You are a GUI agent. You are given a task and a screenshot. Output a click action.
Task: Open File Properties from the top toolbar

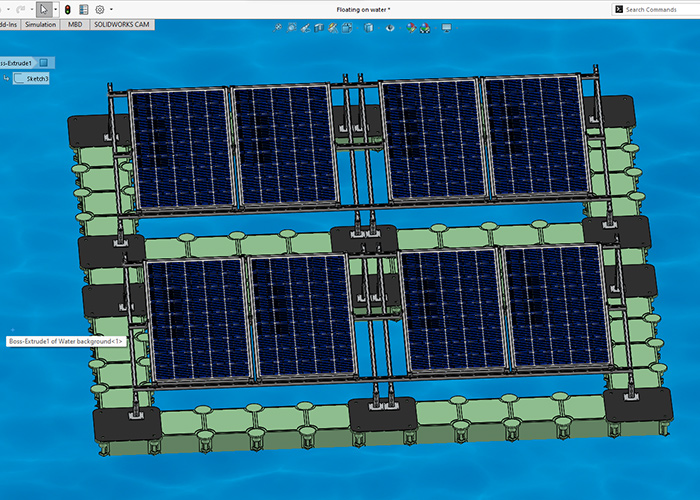coord(84,9)
